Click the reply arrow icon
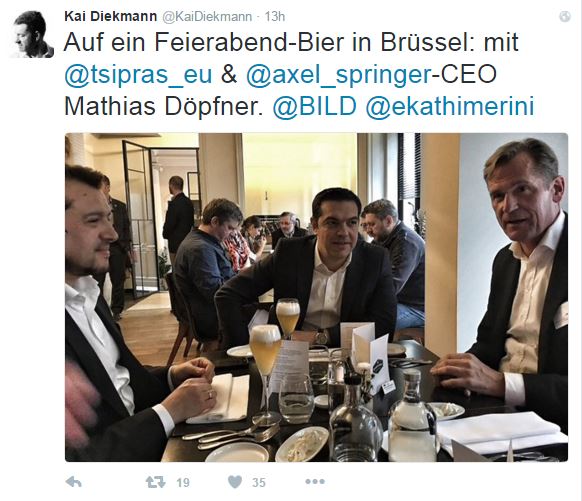The width and height of the screenshot is (582, 501). pos(73,482)
